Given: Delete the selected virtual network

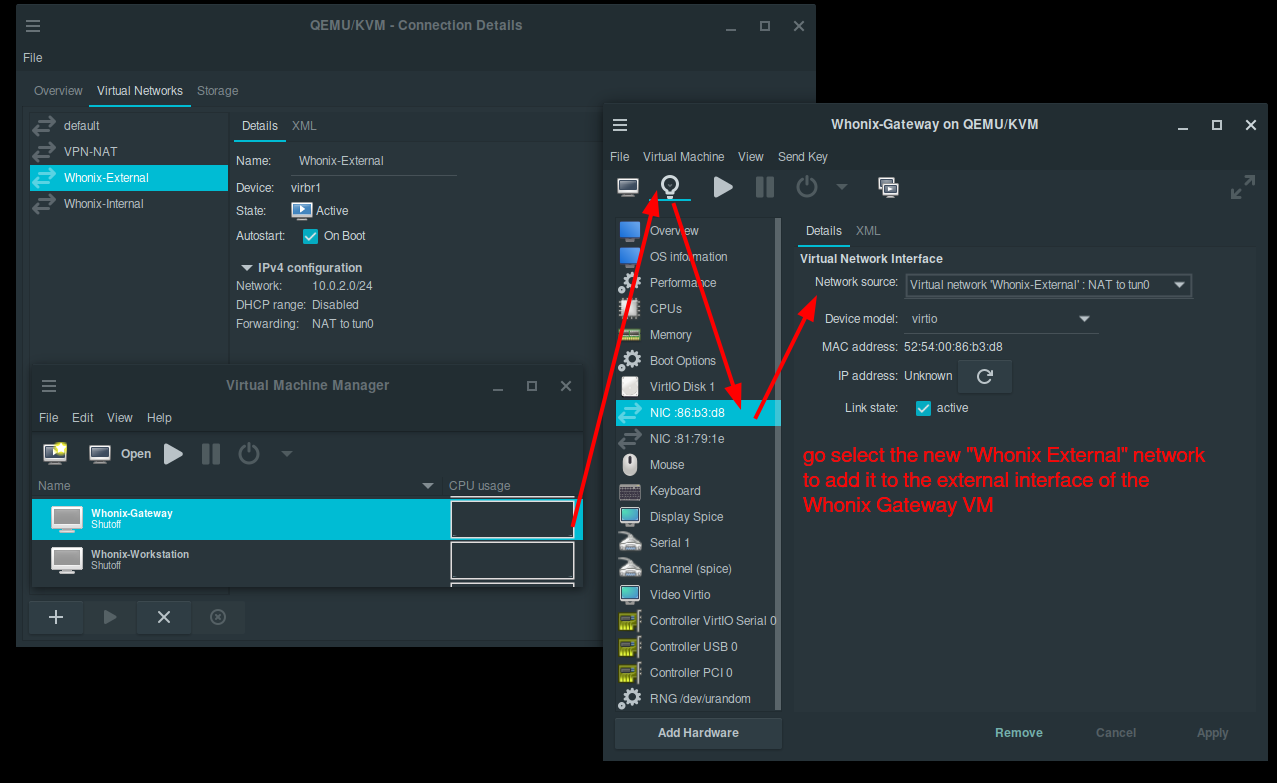Looking at the screenshot, I should (x=218, y=617).
